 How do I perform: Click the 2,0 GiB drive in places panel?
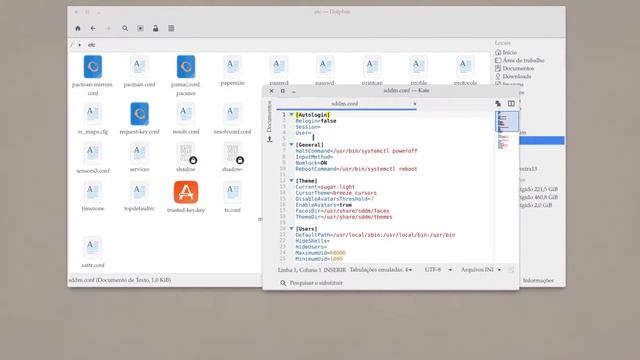pos(536,205)
